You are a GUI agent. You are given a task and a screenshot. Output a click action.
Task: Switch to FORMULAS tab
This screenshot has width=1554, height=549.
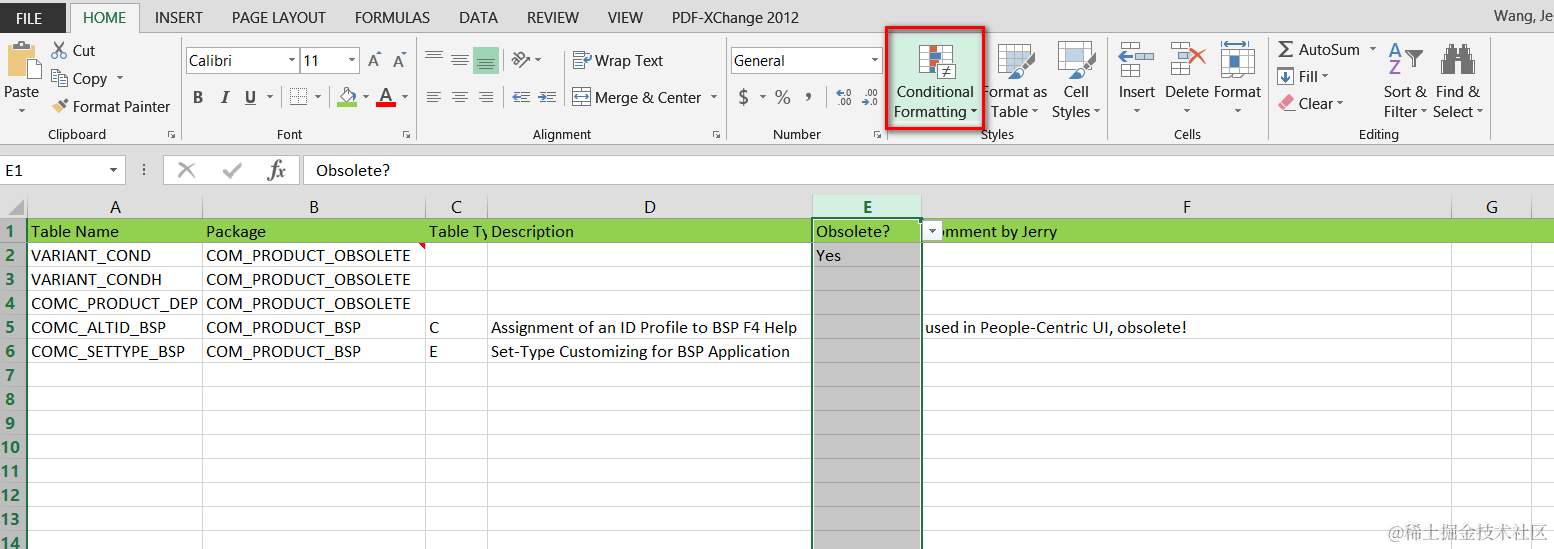(392, 18)
